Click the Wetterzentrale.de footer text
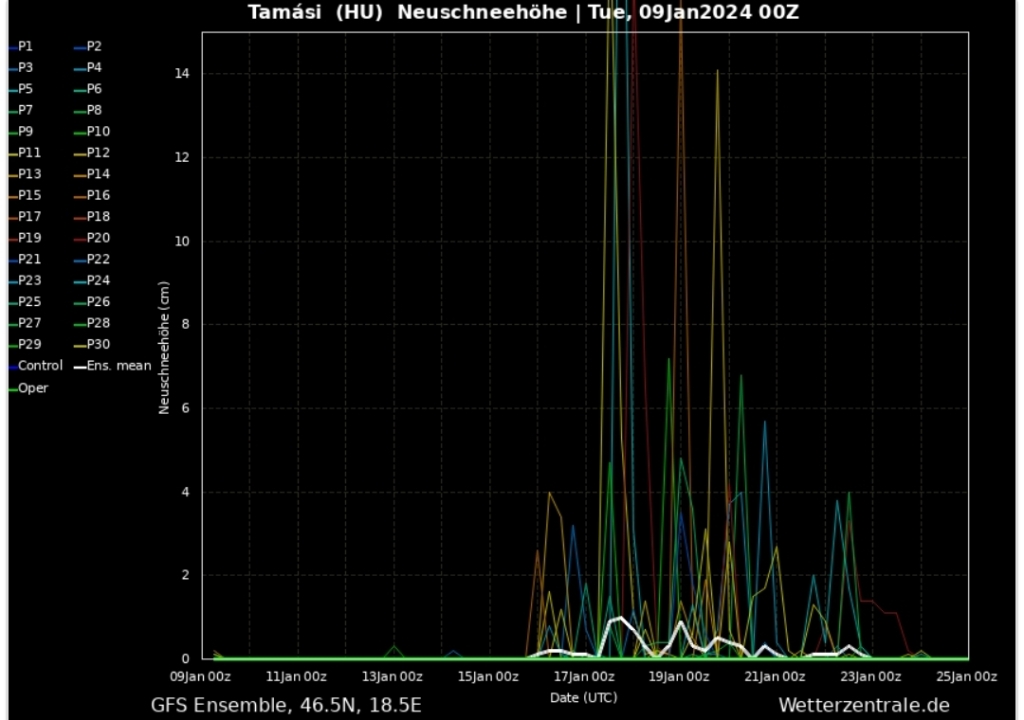 click(x=863, y=705)
